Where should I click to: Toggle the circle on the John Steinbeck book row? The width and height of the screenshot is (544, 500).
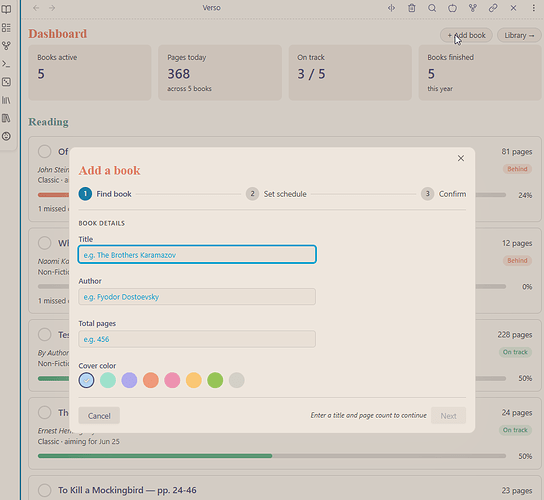[x=44, y=151]
